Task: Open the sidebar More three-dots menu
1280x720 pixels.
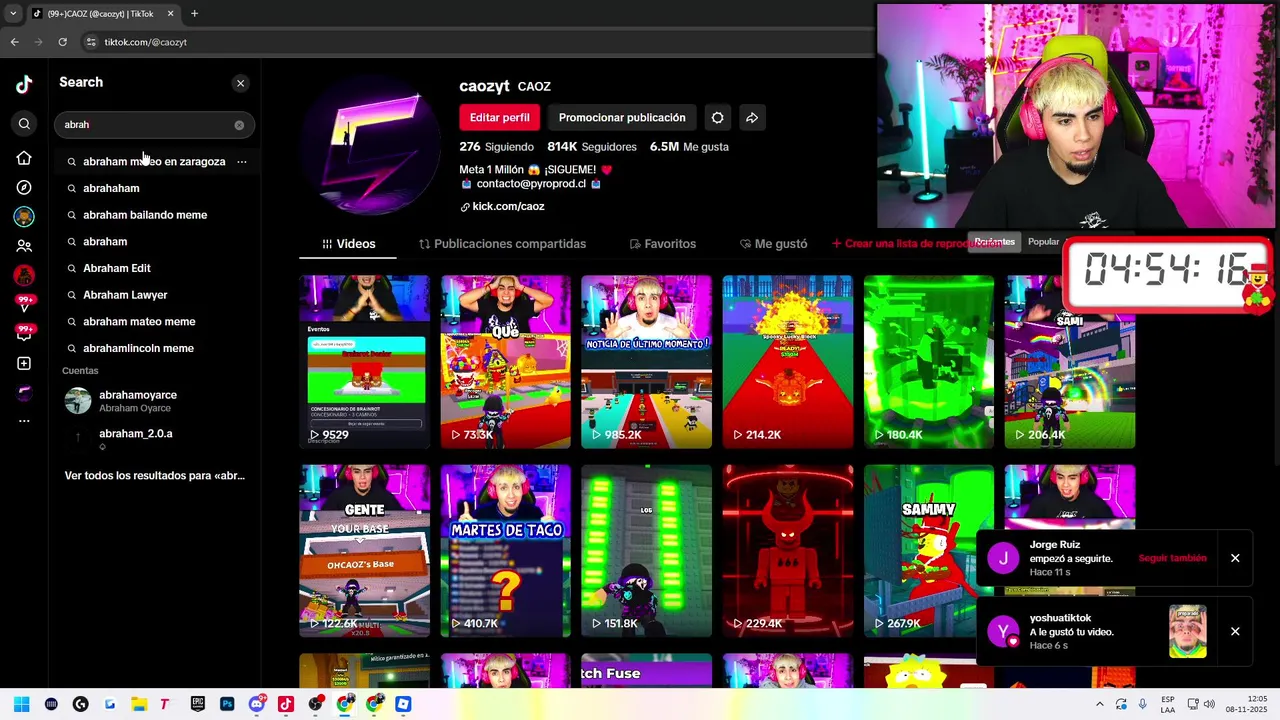Action: point(24,421)
